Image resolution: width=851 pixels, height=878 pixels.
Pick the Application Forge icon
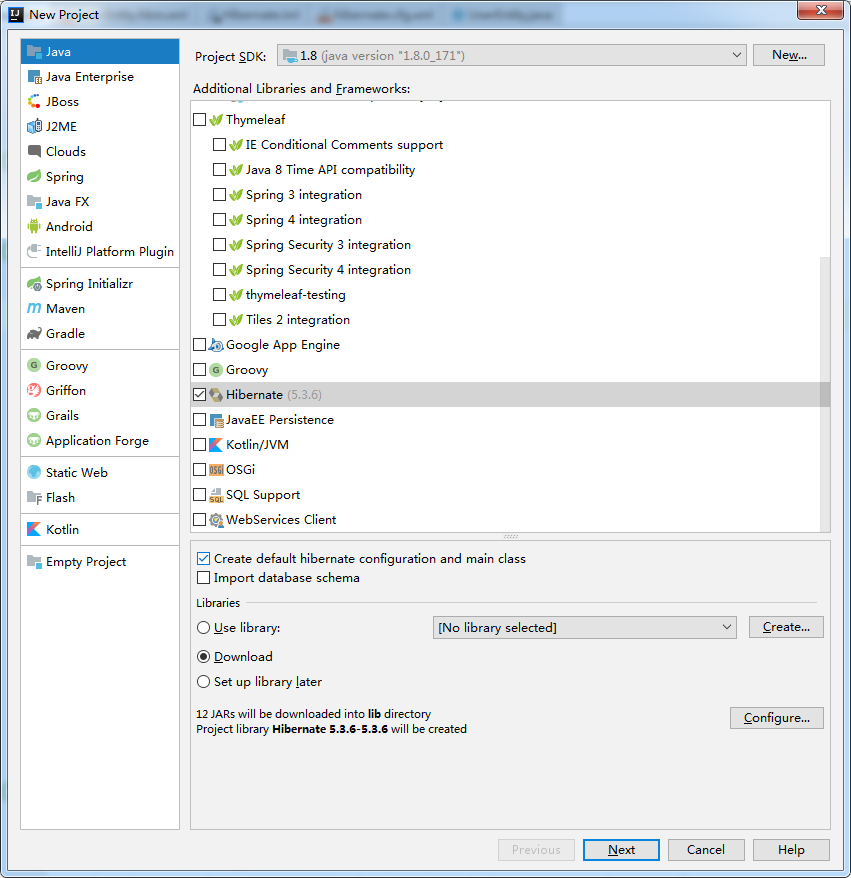pos(34,441)
